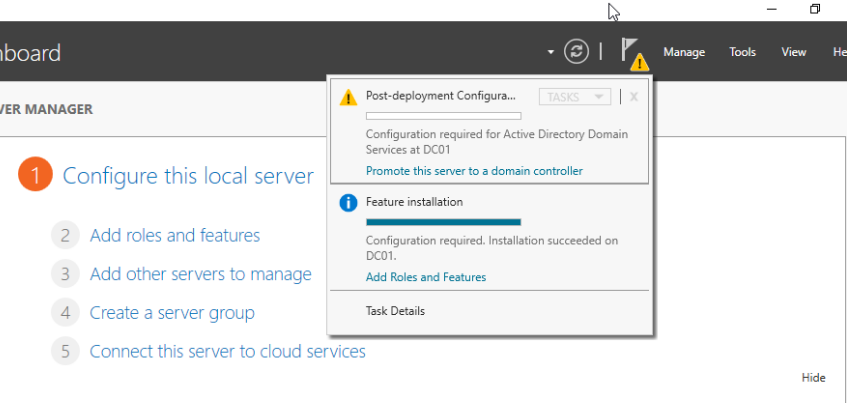Click the Feature installation progress bar

click(x=443, y=222)
